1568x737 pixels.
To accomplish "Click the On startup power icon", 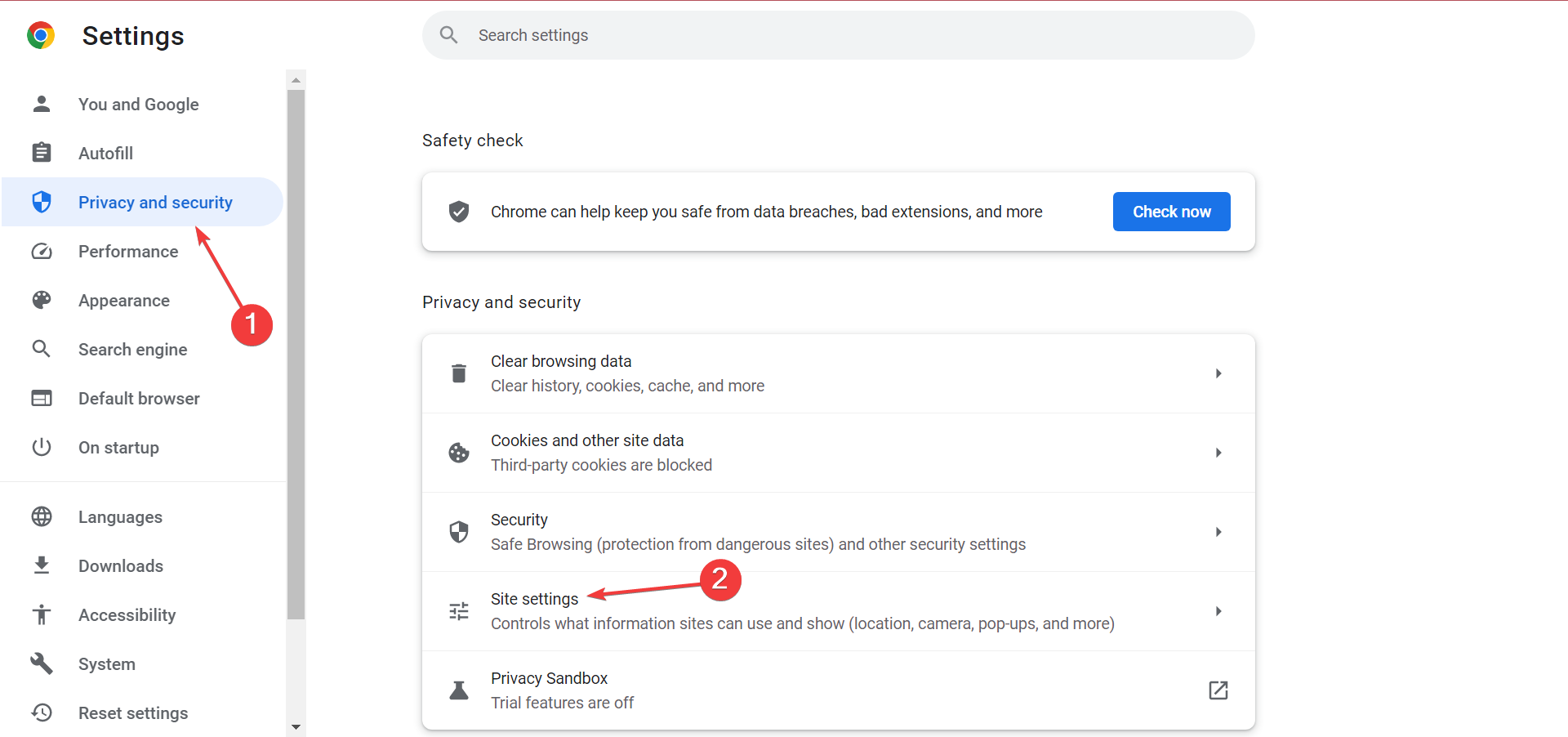I will click(42, 448).
